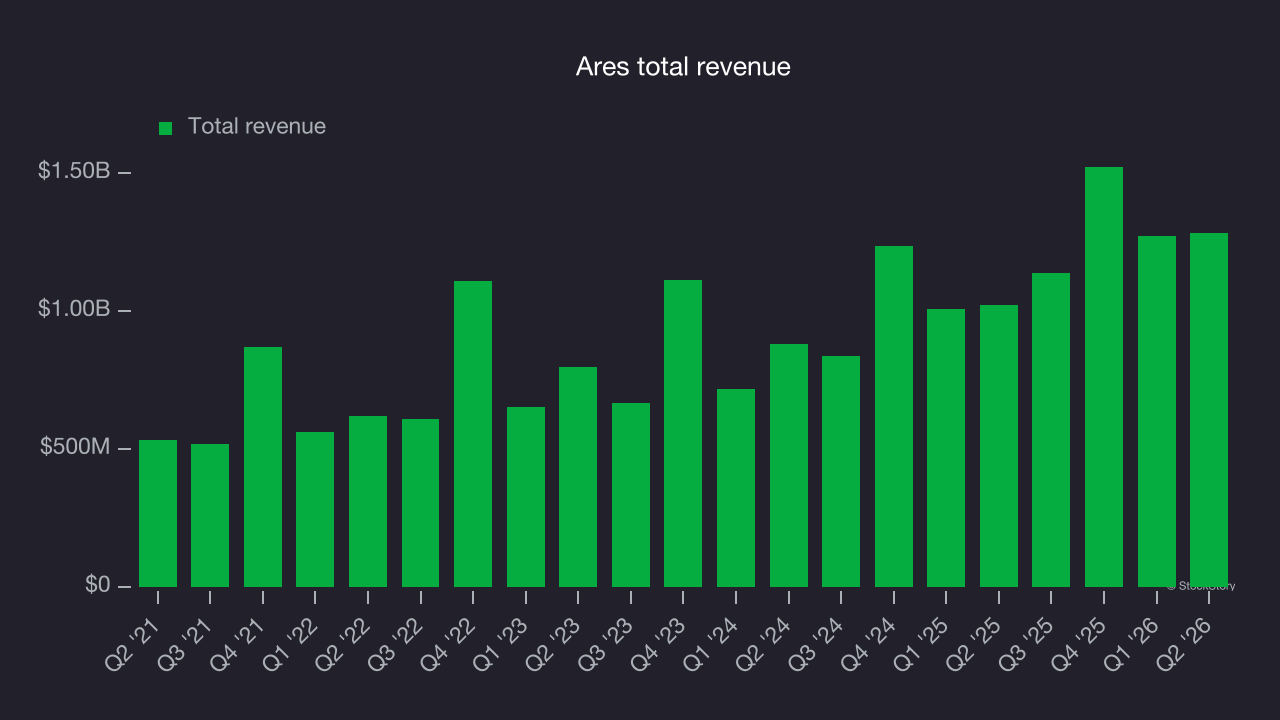Select the "$1.00B" y-axis label

[74, 309]
